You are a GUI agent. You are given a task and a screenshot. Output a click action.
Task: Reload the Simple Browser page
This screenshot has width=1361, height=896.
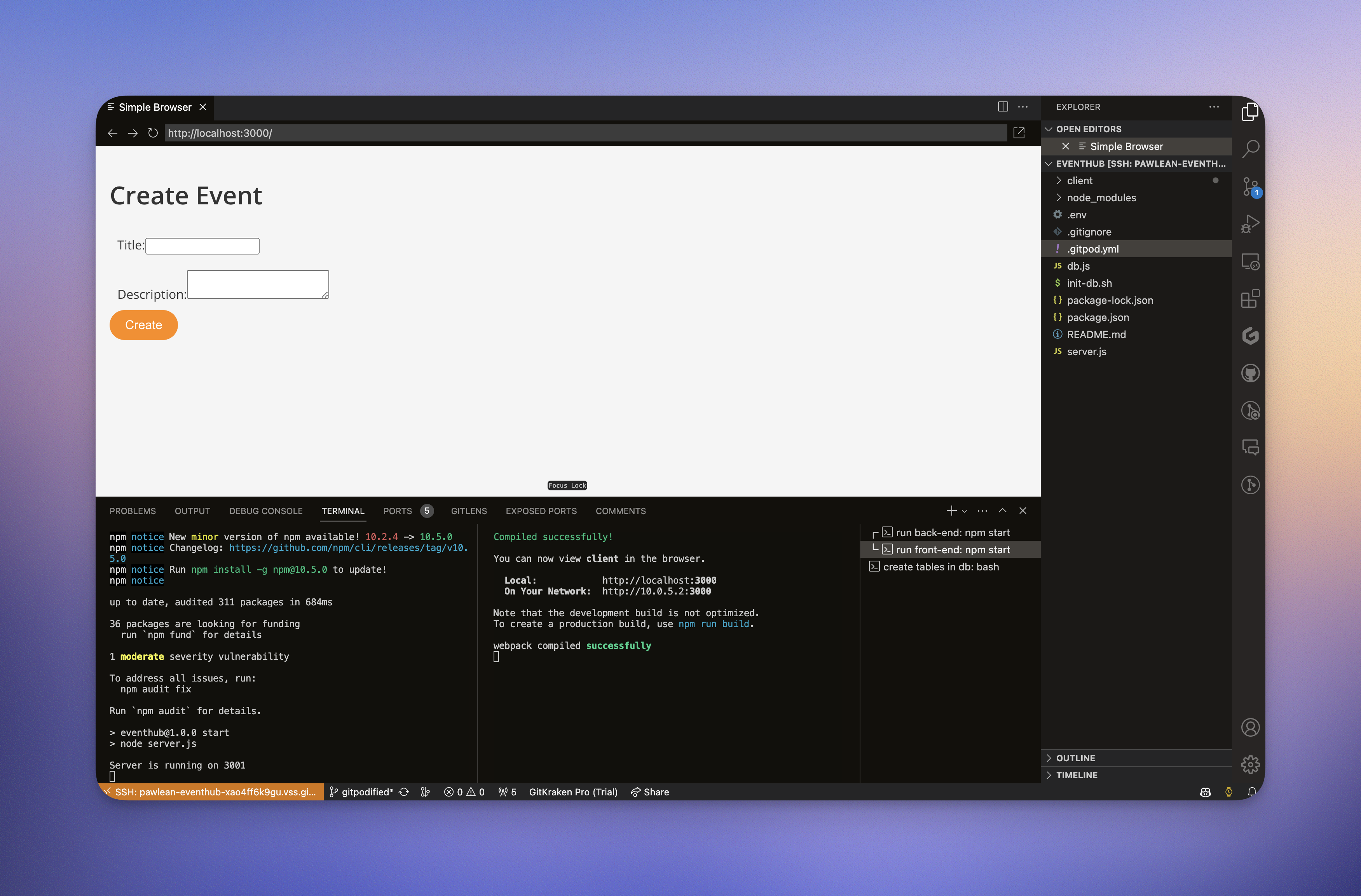point(153,133)
